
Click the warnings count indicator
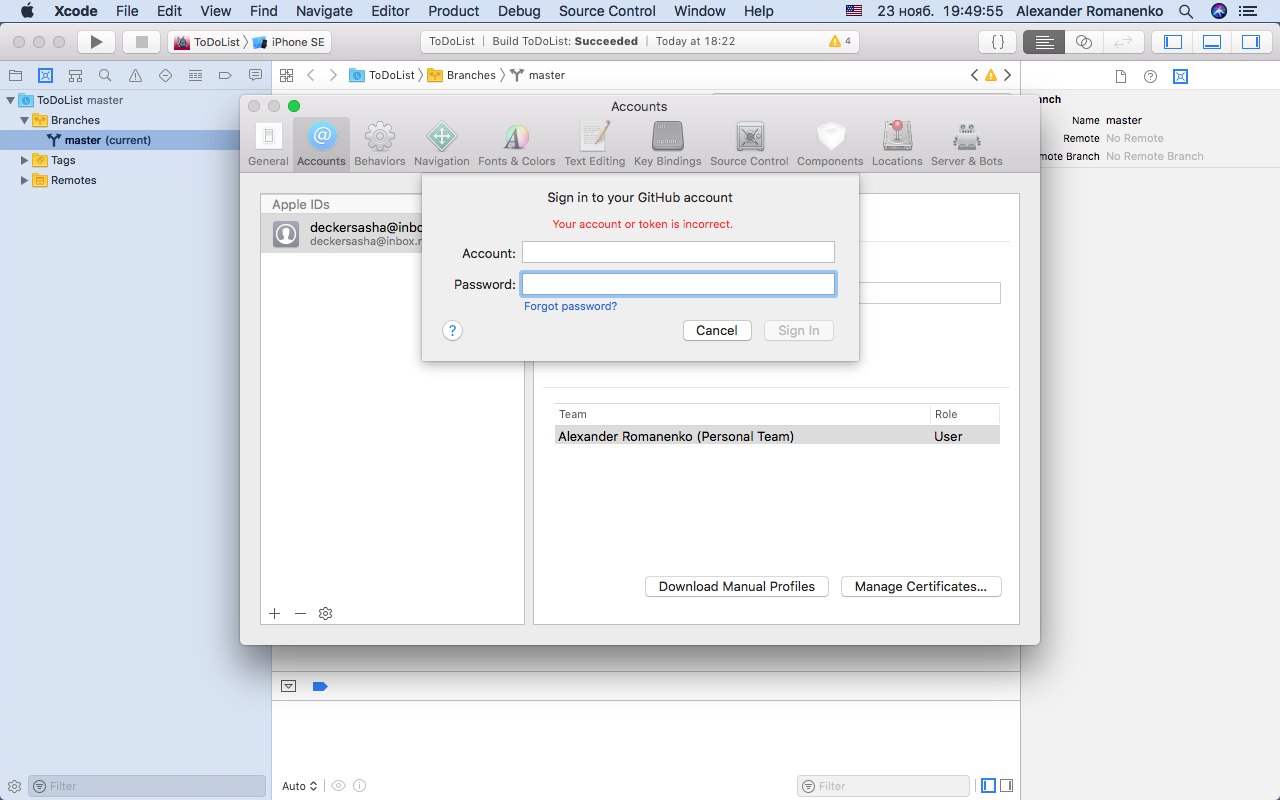pyautogui.click(x=840, y=42)
